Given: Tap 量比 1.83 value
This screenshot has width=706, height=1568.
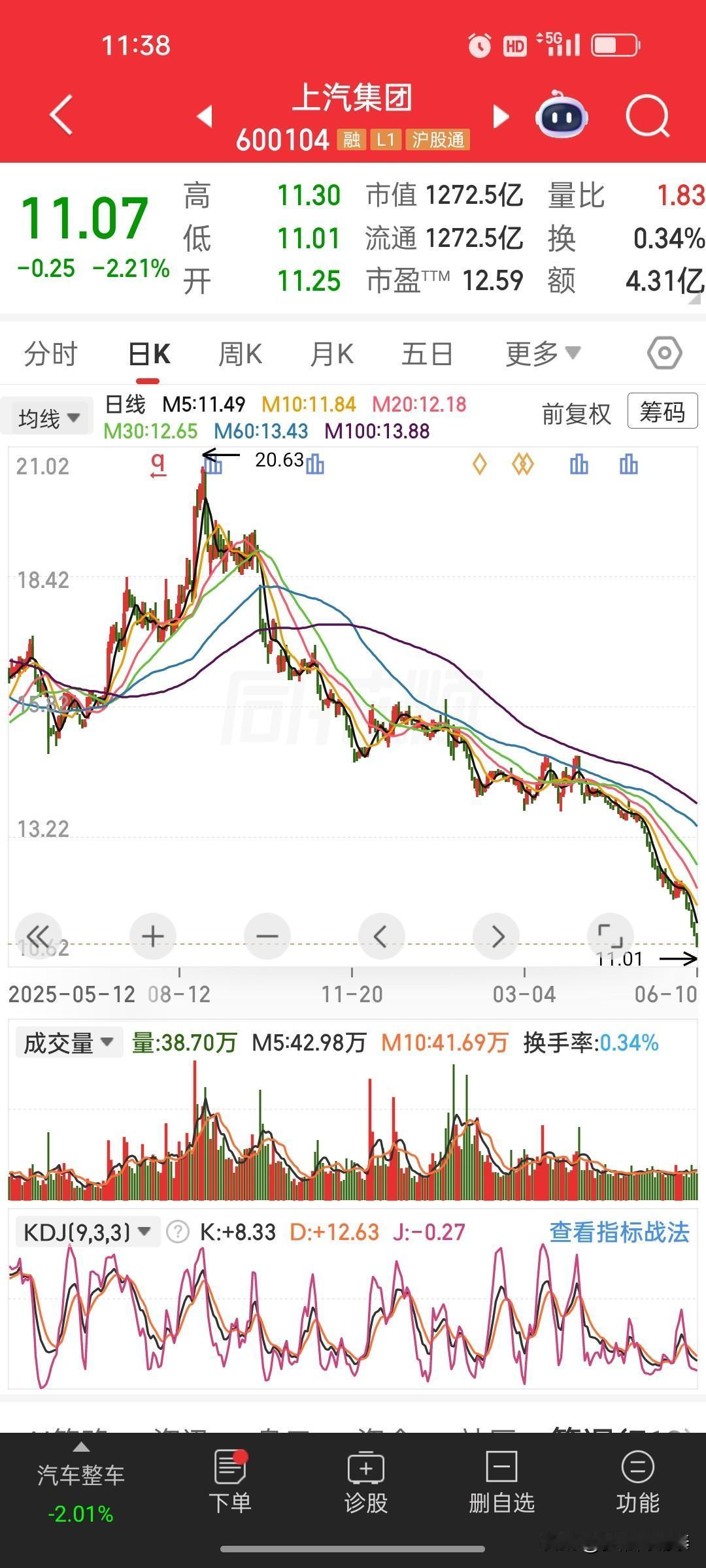Looking at the screenshot, I should [626, 195].
